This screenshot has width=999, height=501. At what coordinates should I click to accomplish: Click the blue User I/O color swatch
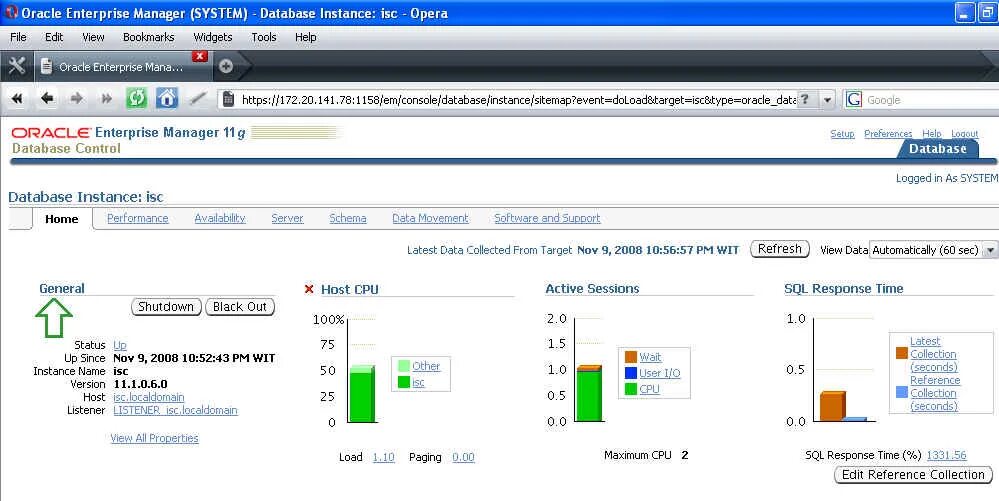[x=631, y=373]
